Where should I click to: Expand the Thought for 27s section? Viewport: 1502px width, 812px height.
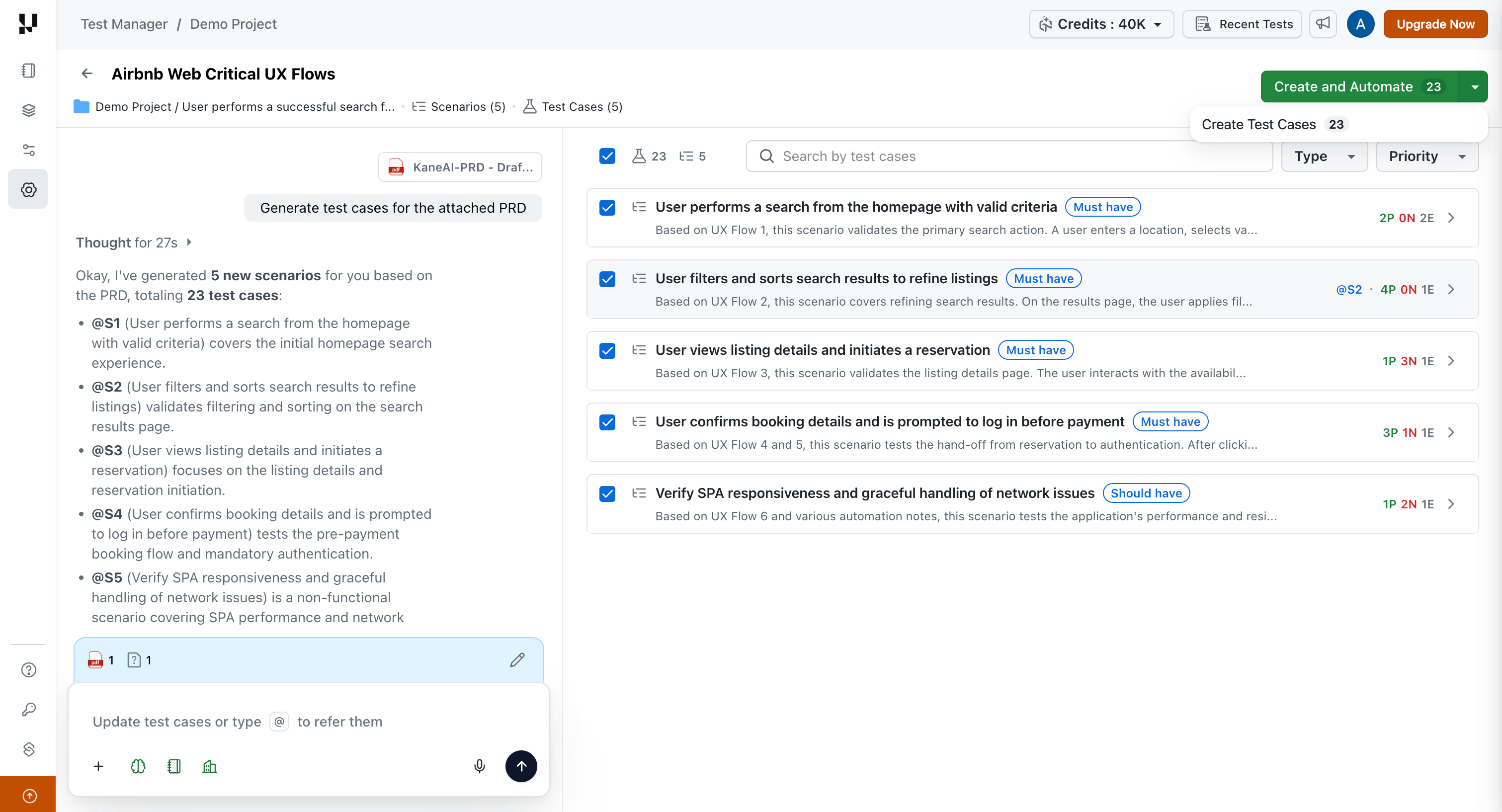[x=188, y=243]
